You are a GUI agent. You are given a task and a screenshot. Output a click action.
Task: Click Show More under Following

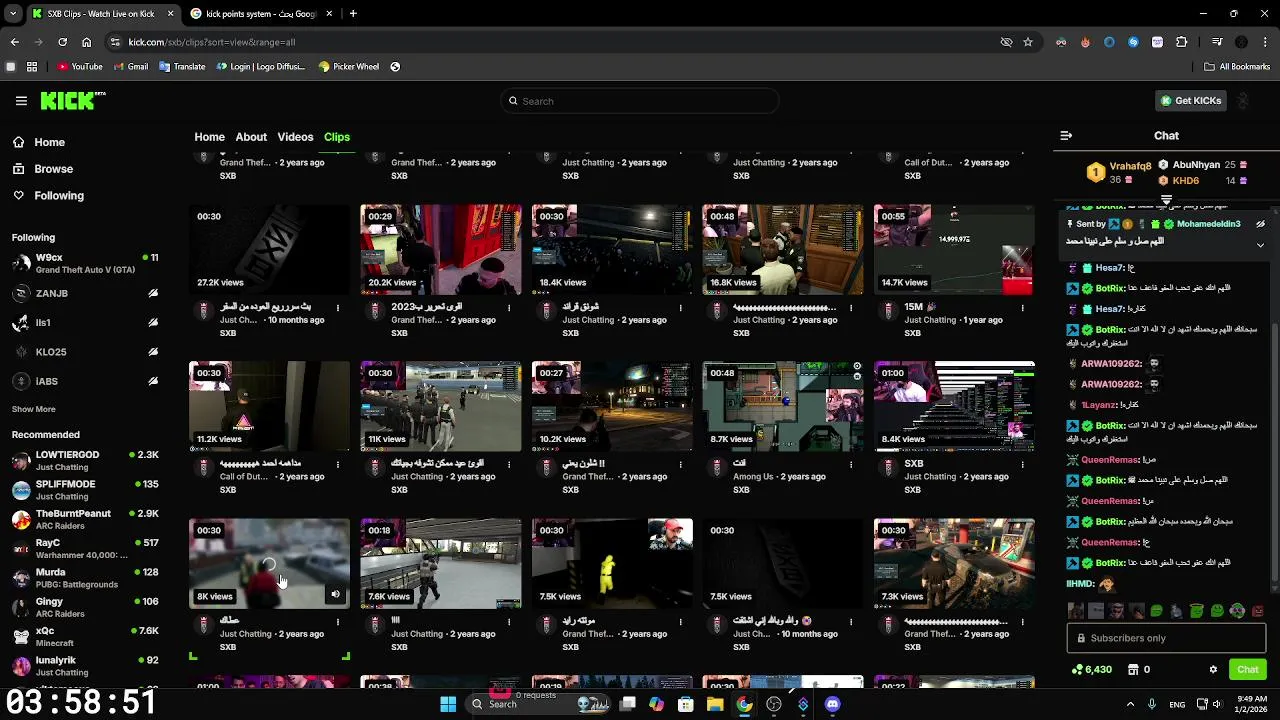pyautogui.click(x=33, y=409)
